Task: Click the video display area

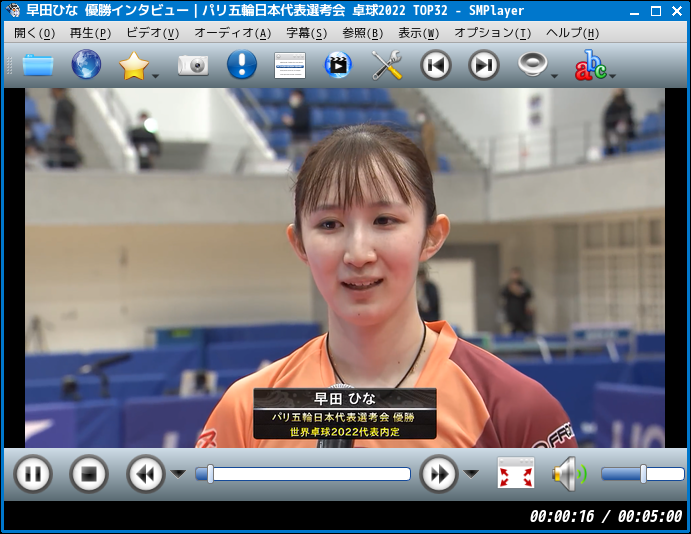Action: 345,268
